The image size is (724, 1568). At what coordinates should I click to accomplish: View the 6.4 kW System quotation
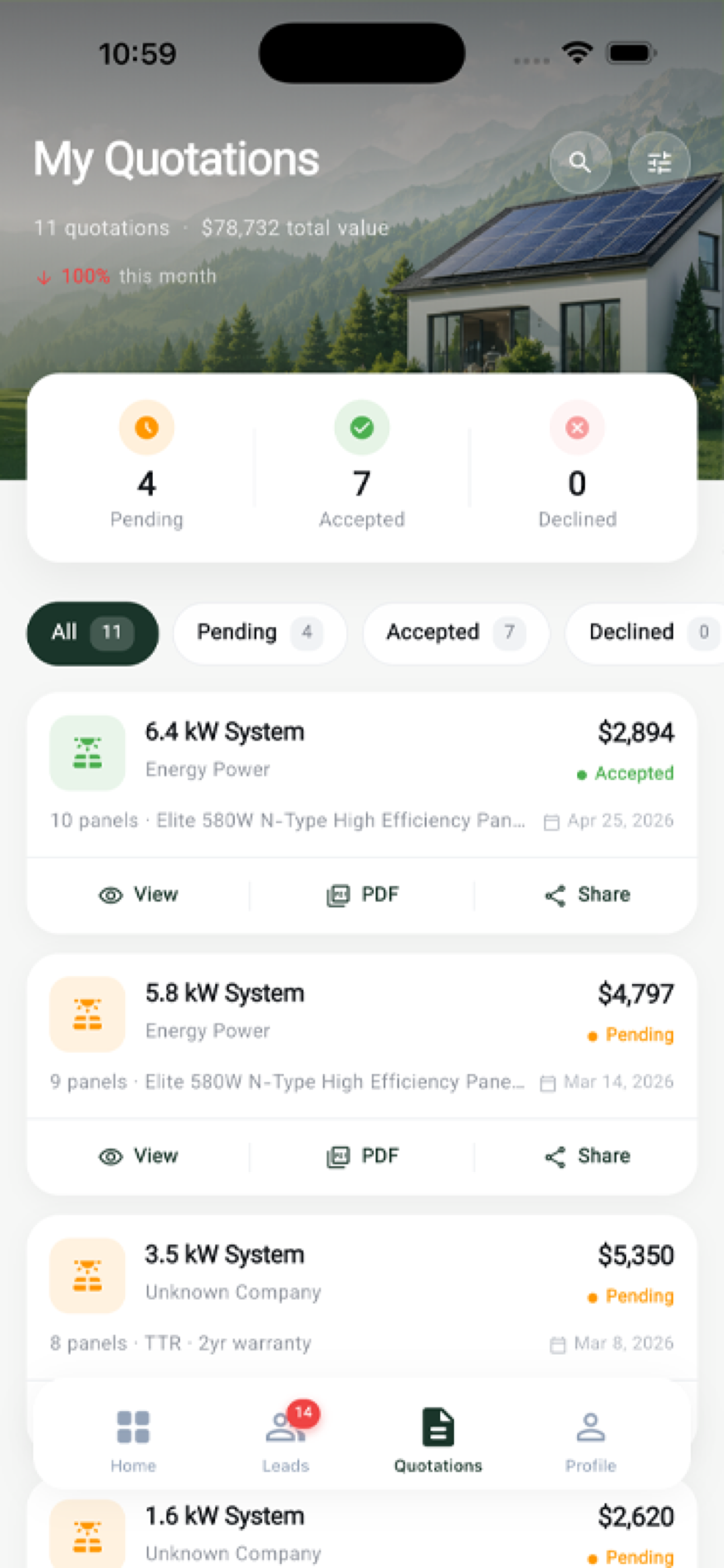[x=138, y=895]
